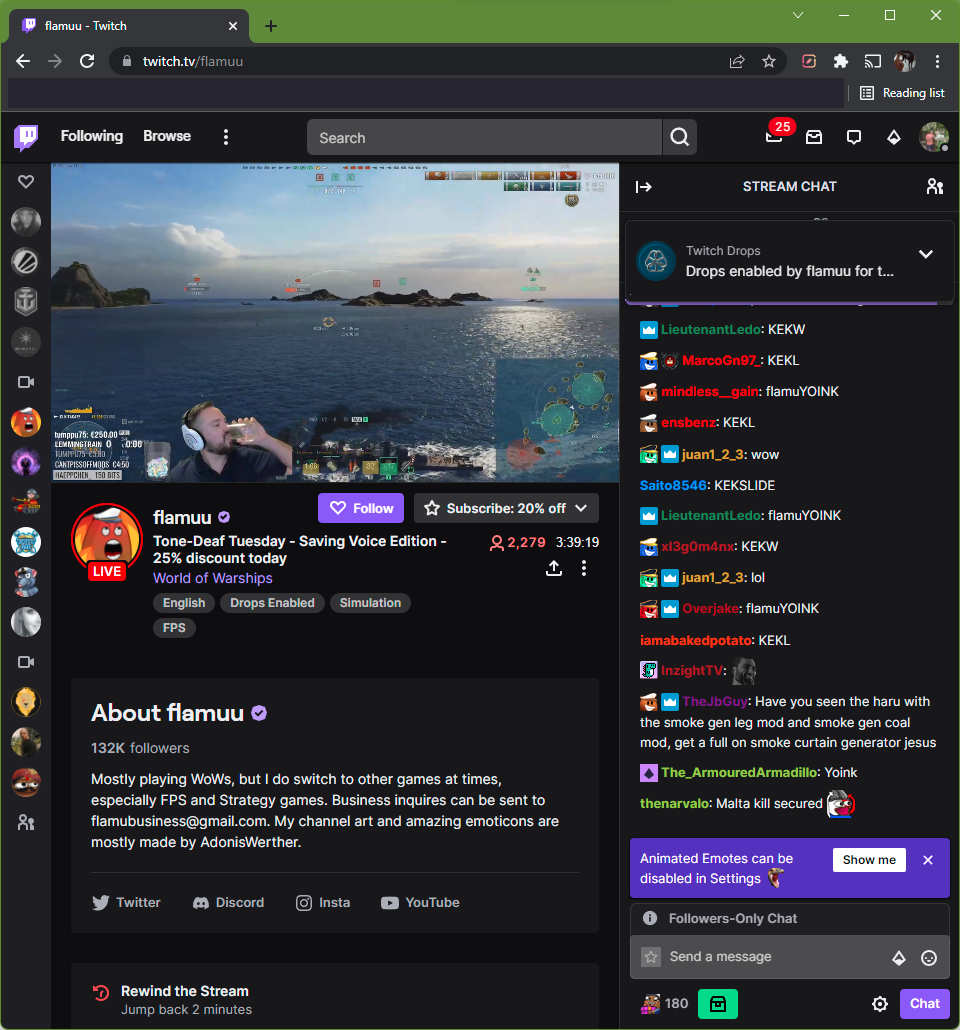The width and height of the screenshot is (960, 1030).
Task: Open the emote picker smiley icon
Action: pos(928,958)
